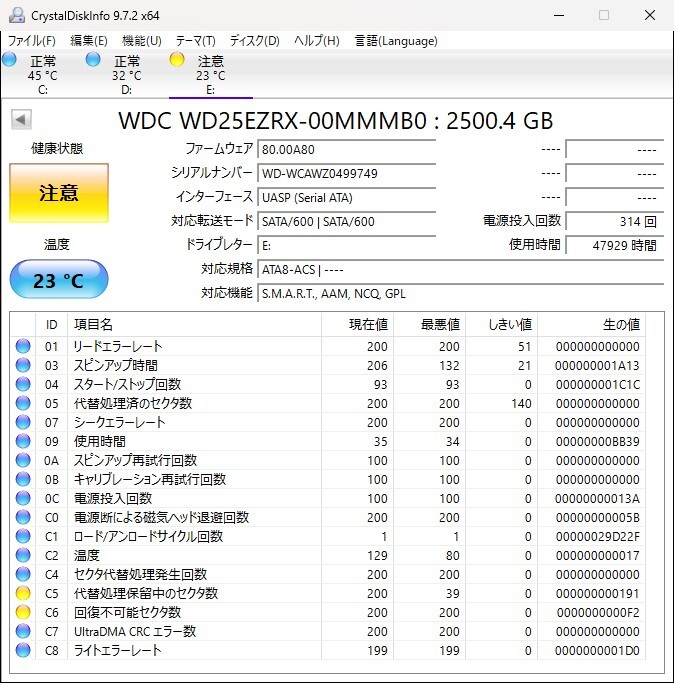Click the 23 °C temperature button
Viewport: 674px width, 683px height.
(x=59, y=280)
